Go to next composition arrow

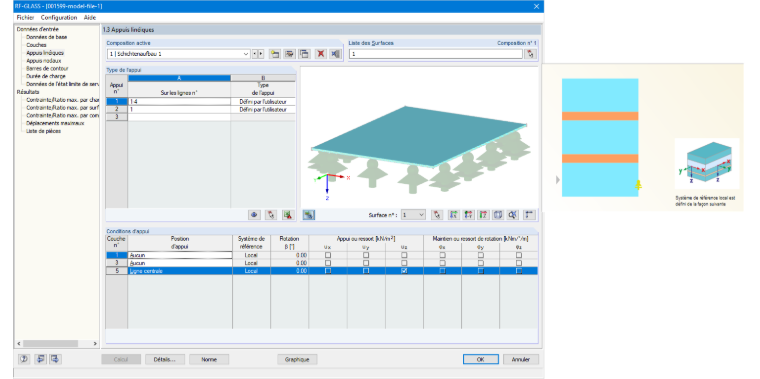[x=261, y=54]
